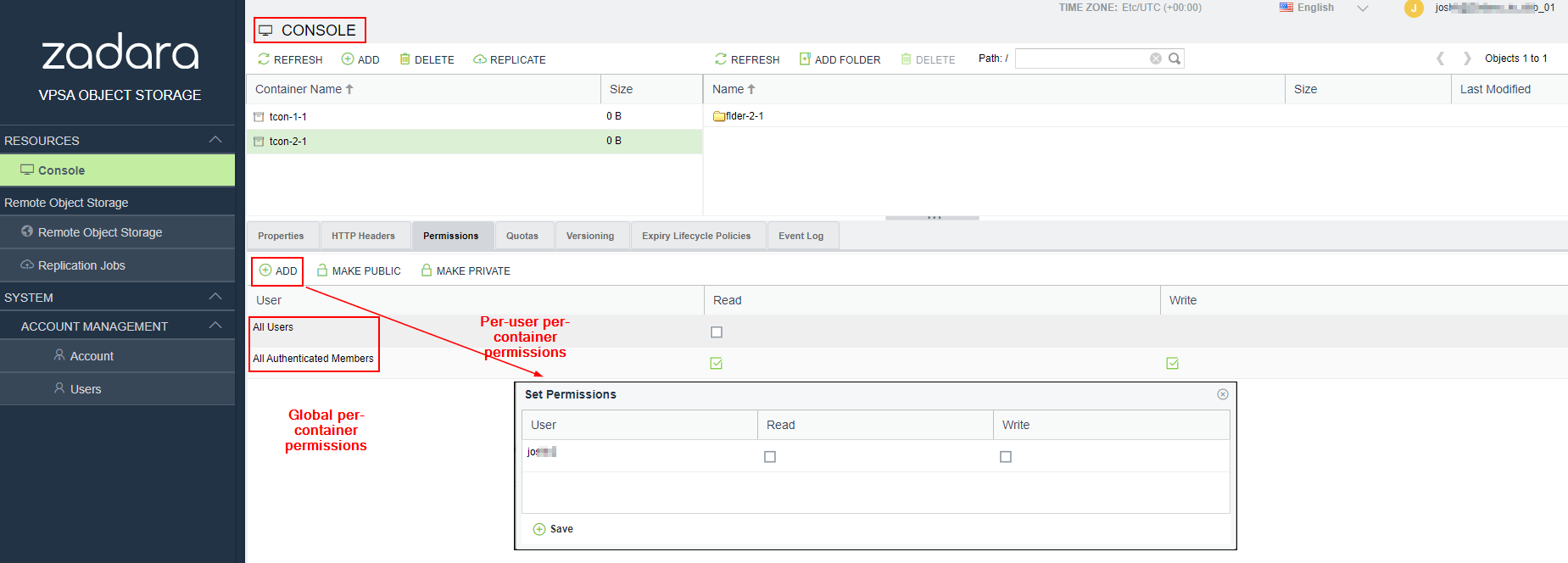The image size is (1568, 563).
Task: Open Replication Jobs in sidebar
Action: point(117,265)
